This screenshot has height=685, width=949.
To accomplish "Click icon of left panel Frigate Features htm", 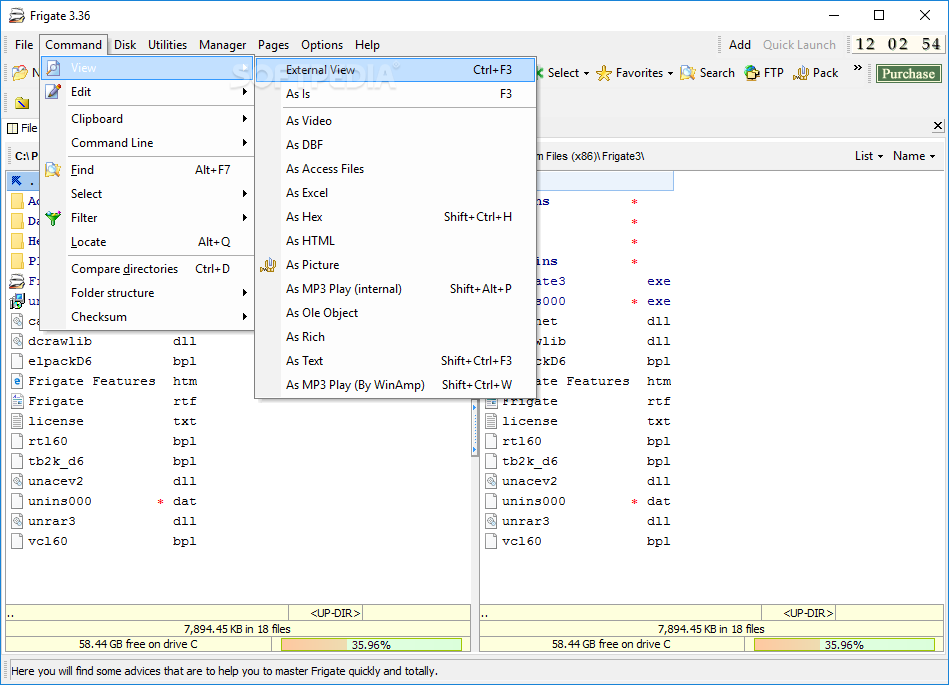I will (x=18, y=381).
